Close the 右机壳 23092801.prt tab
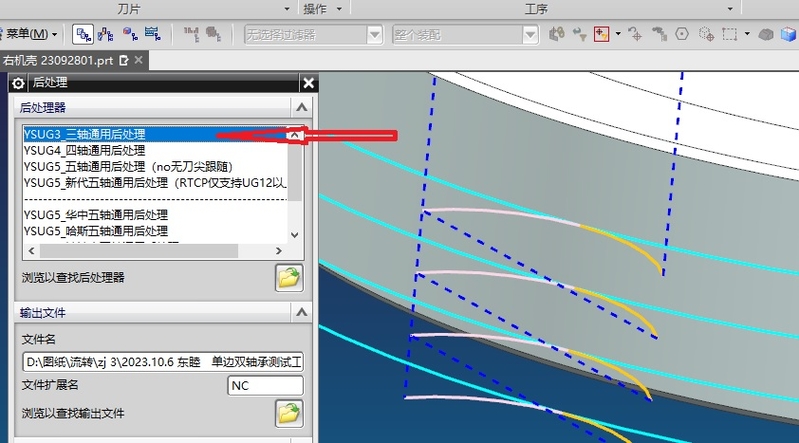Viewport: 799px width, 443px height. (139, 60)
